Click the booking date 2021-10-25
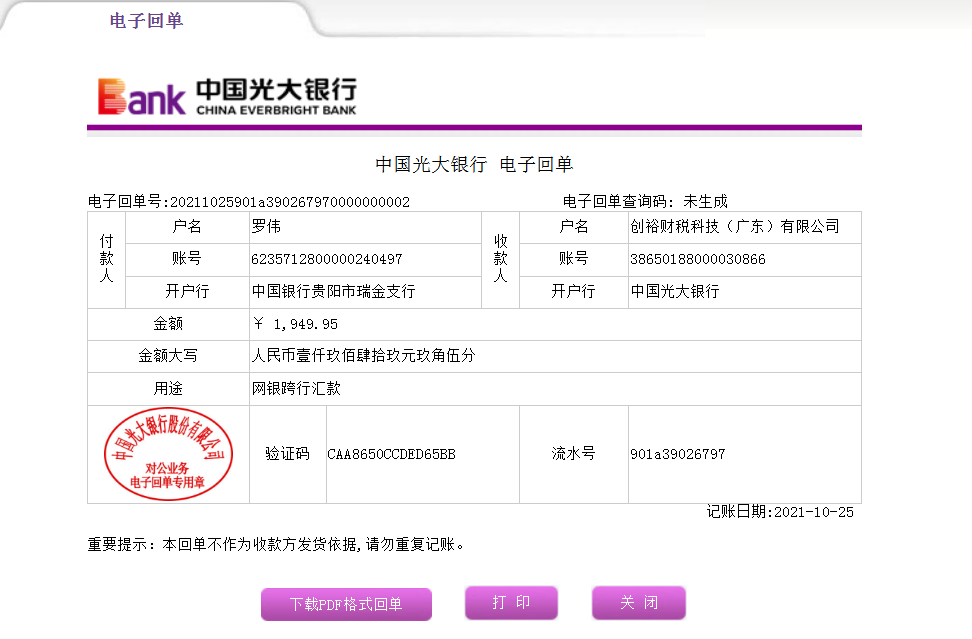 814,512
